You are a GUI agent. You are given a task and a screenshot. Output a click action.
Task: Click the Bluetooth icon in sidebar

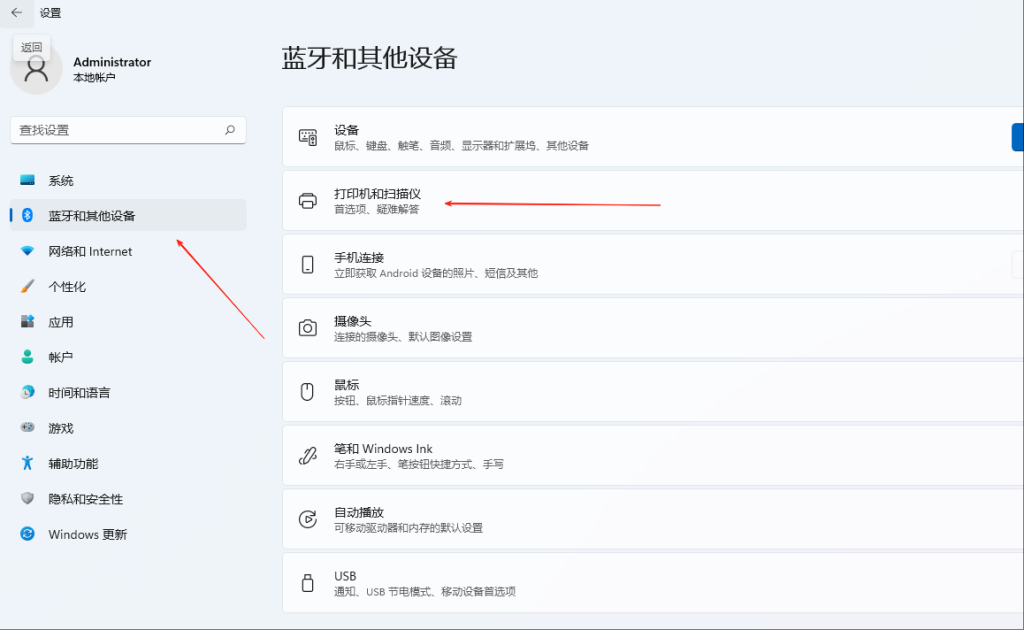tap(27, 215)
